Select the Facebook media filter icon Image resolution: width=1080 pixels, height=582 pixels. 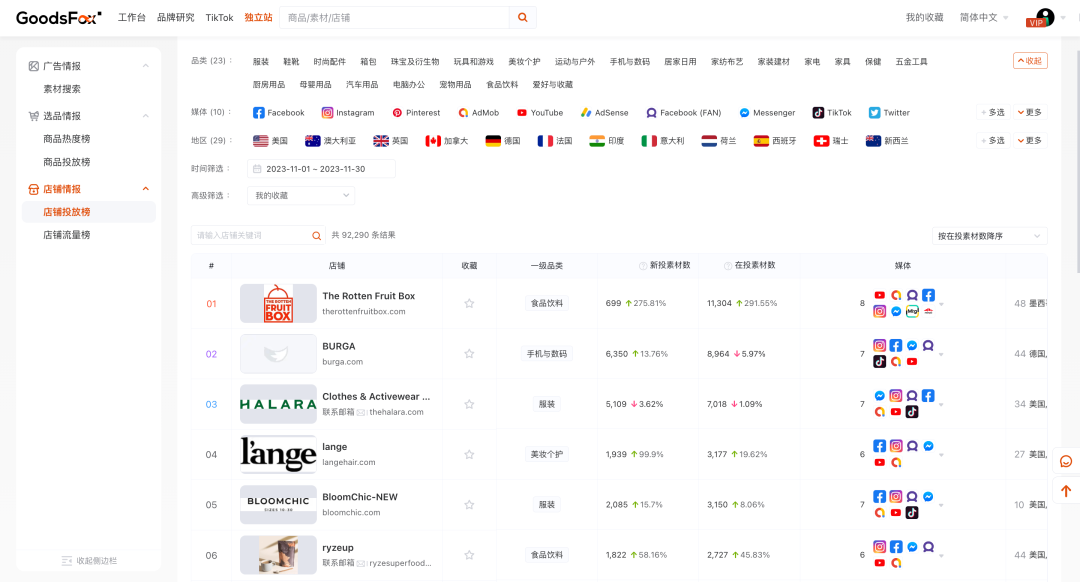[x=258, y=113]
